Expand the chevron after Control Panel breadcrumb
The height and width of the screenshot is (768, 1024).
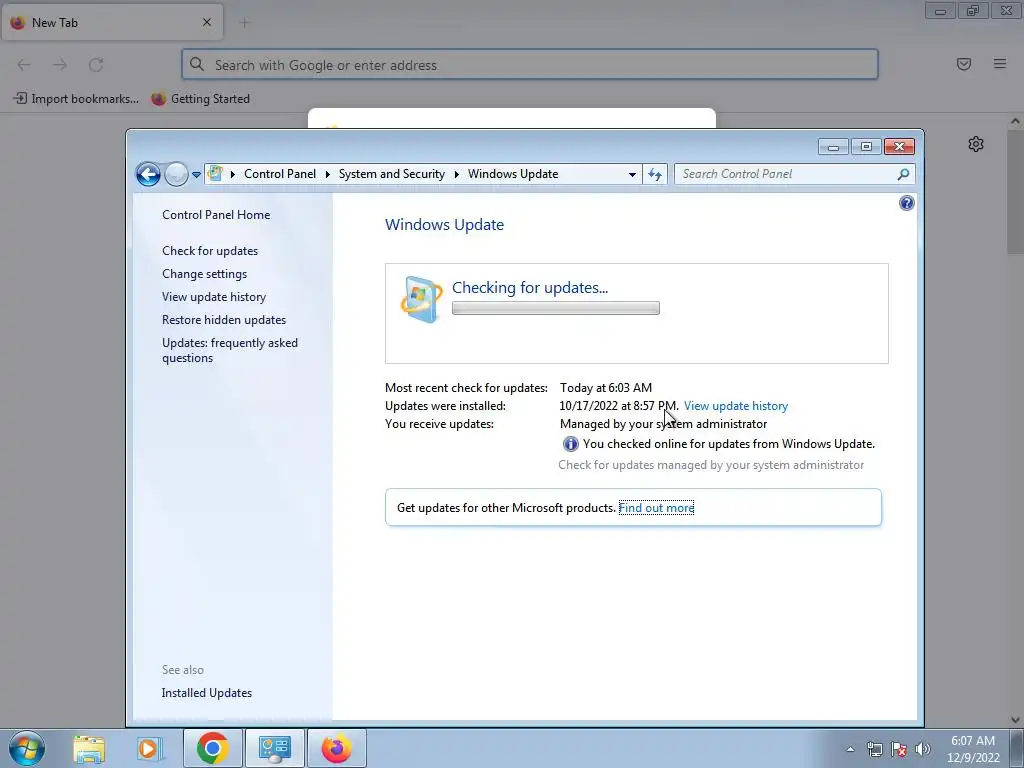click(x=327, y=174)
